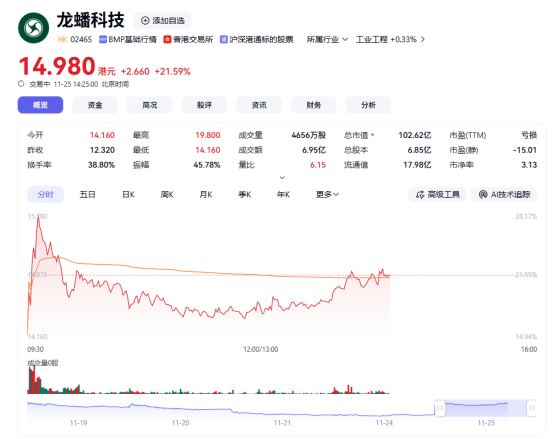This screenshot has width=554, height=439.
Task: Switch chart to 月K
Action: pos(206,195)
